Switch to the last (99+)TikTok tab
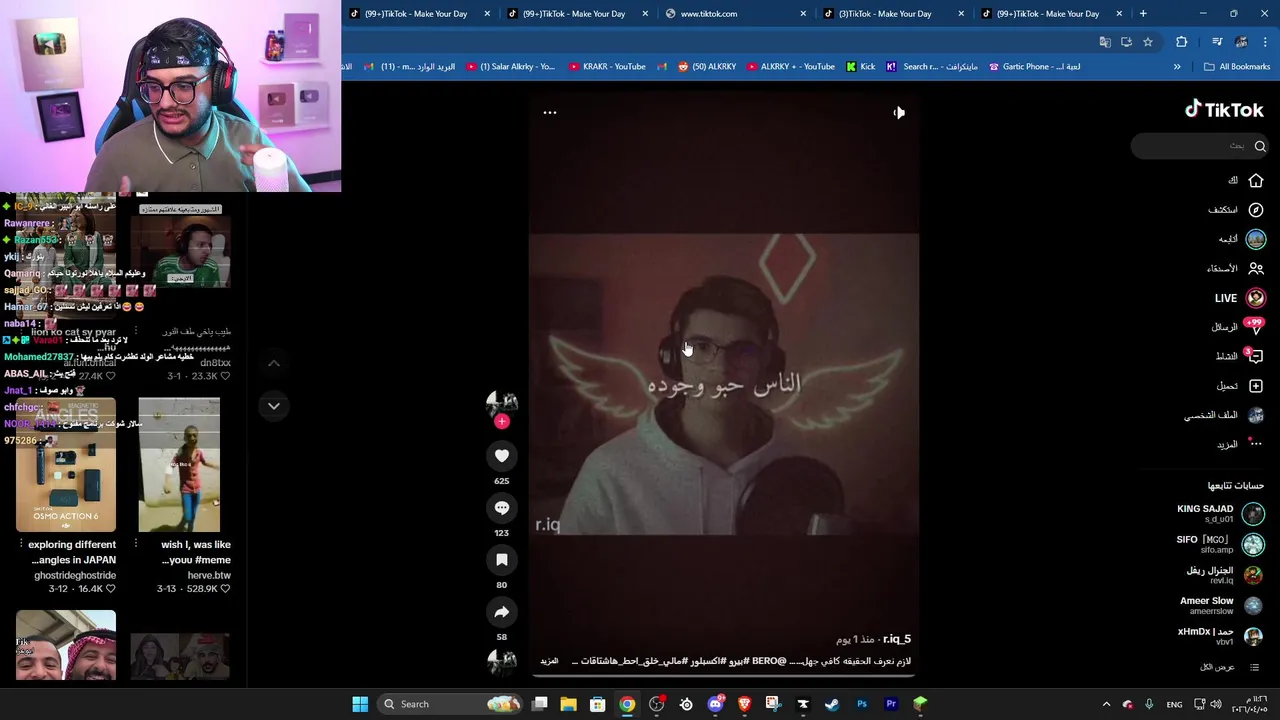 pyautogui.click(x=1052, y=14)
